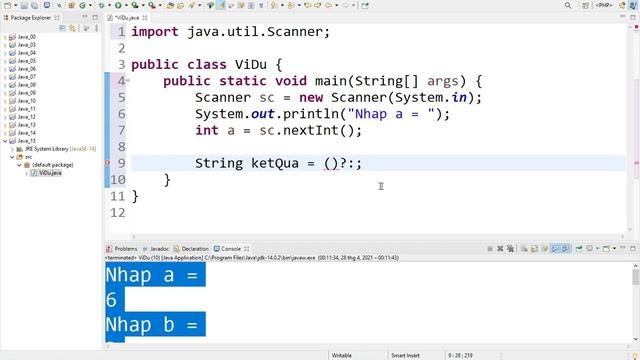The height and width of the screenshot is (360, 640).
Task: Click the green Run button in toolbar
Action: pos(118,5)
